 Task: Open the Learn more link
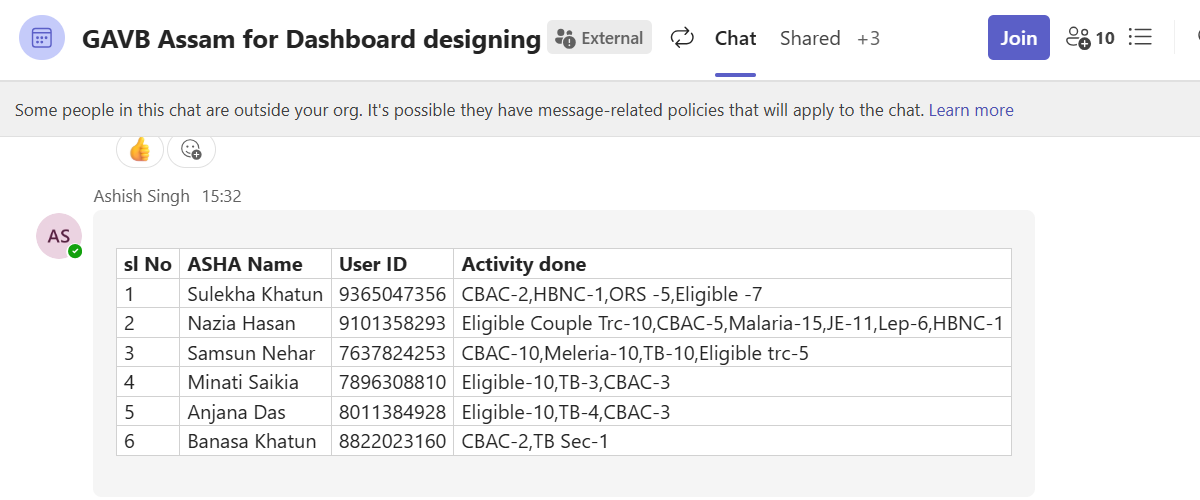971,110
